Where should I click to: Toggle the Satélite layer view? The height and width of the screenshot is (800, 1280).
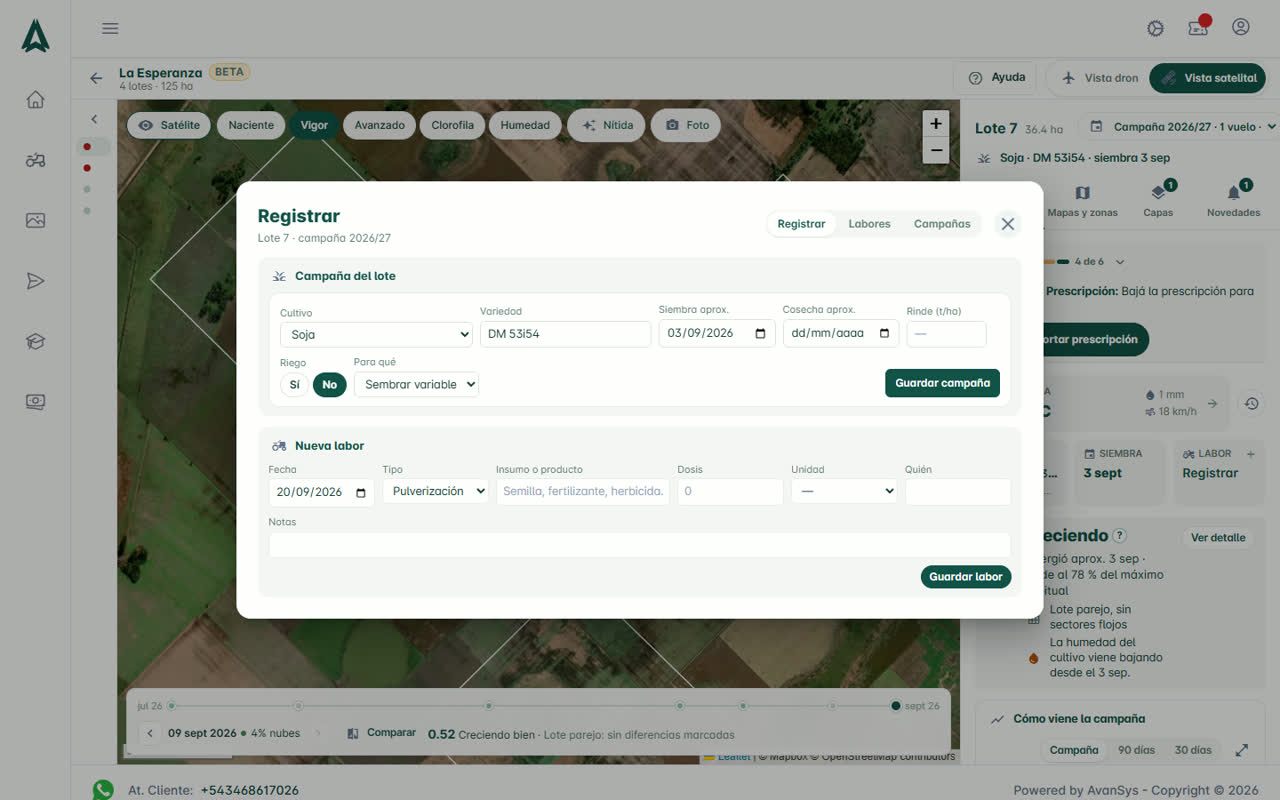pyautogui.click(x=169, y=125)
